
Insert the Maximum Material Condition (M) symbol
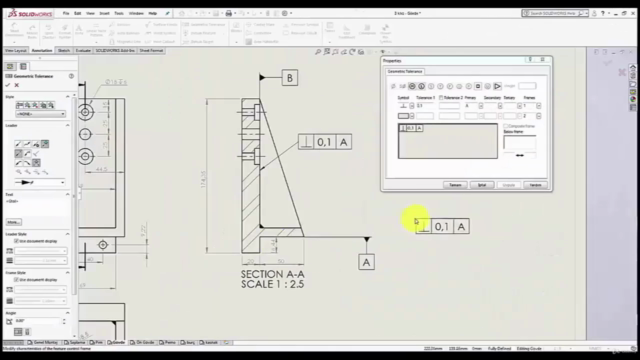412,86
